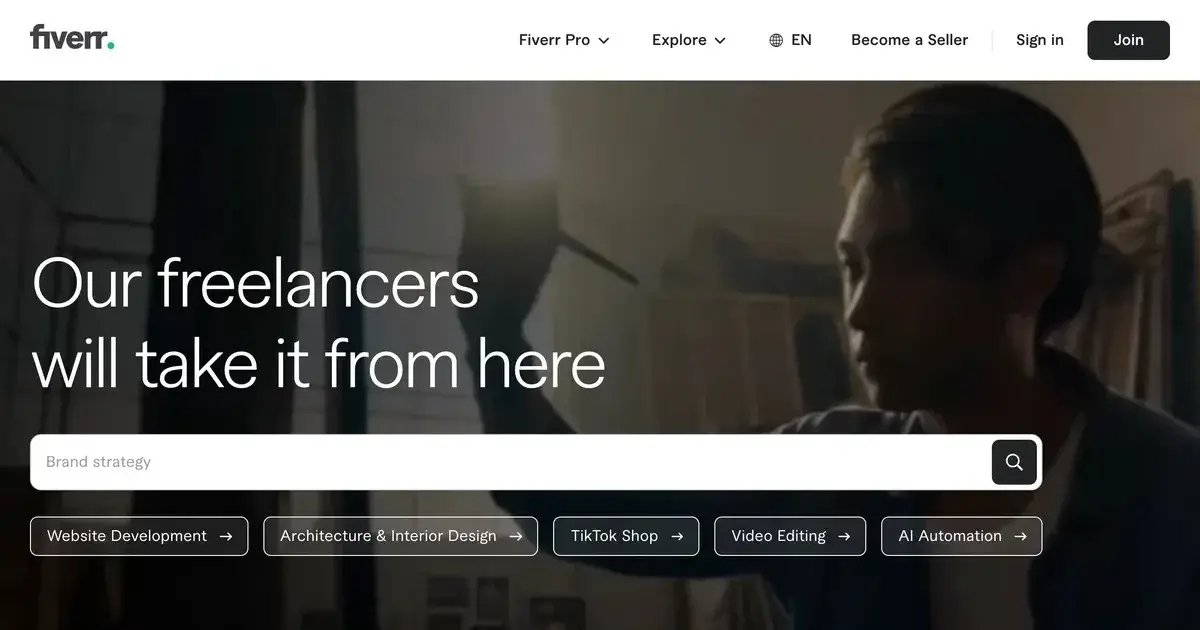Click the globe language icon
Image resolution: width=1200 pixels, height=630 pixels.
click(776, 40)
